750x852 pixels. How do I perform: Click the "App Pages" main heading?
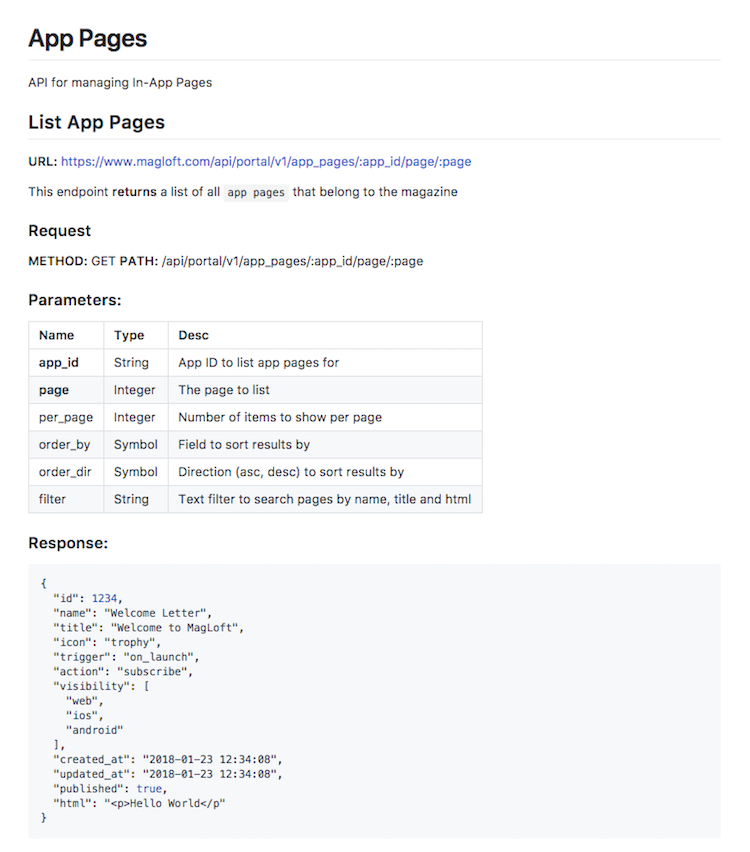coord(88,39)
